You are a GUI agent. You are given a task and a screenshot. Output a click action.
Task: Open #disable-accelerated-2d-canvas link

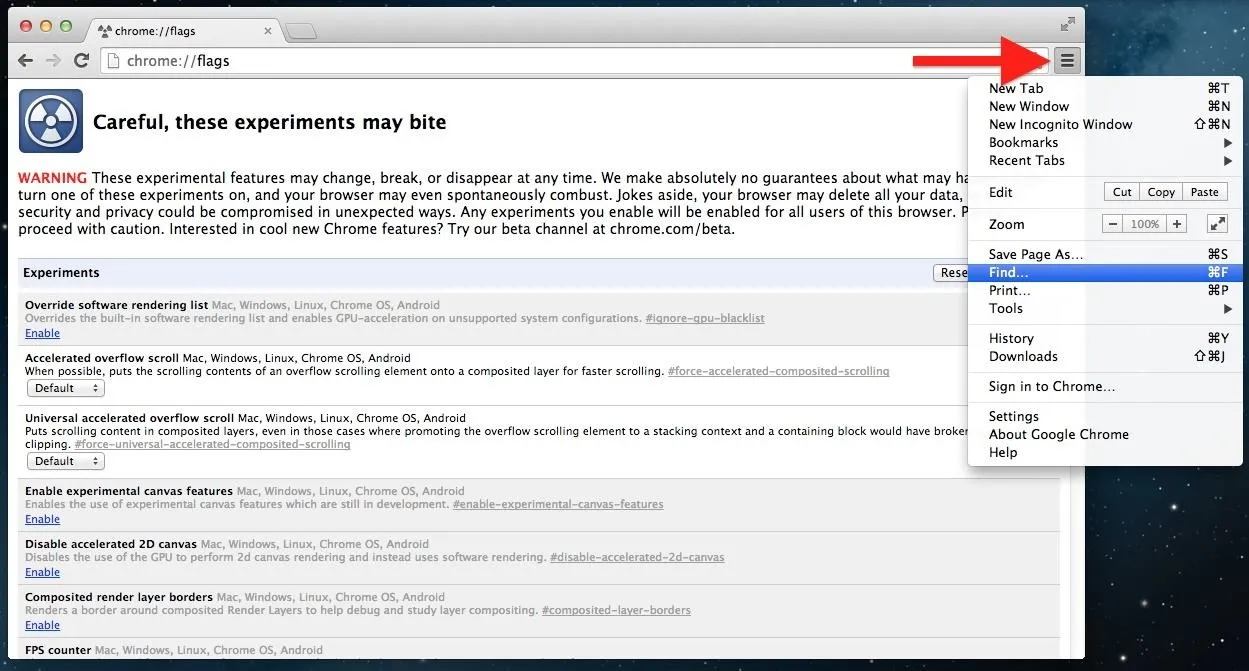pos(637,558)
